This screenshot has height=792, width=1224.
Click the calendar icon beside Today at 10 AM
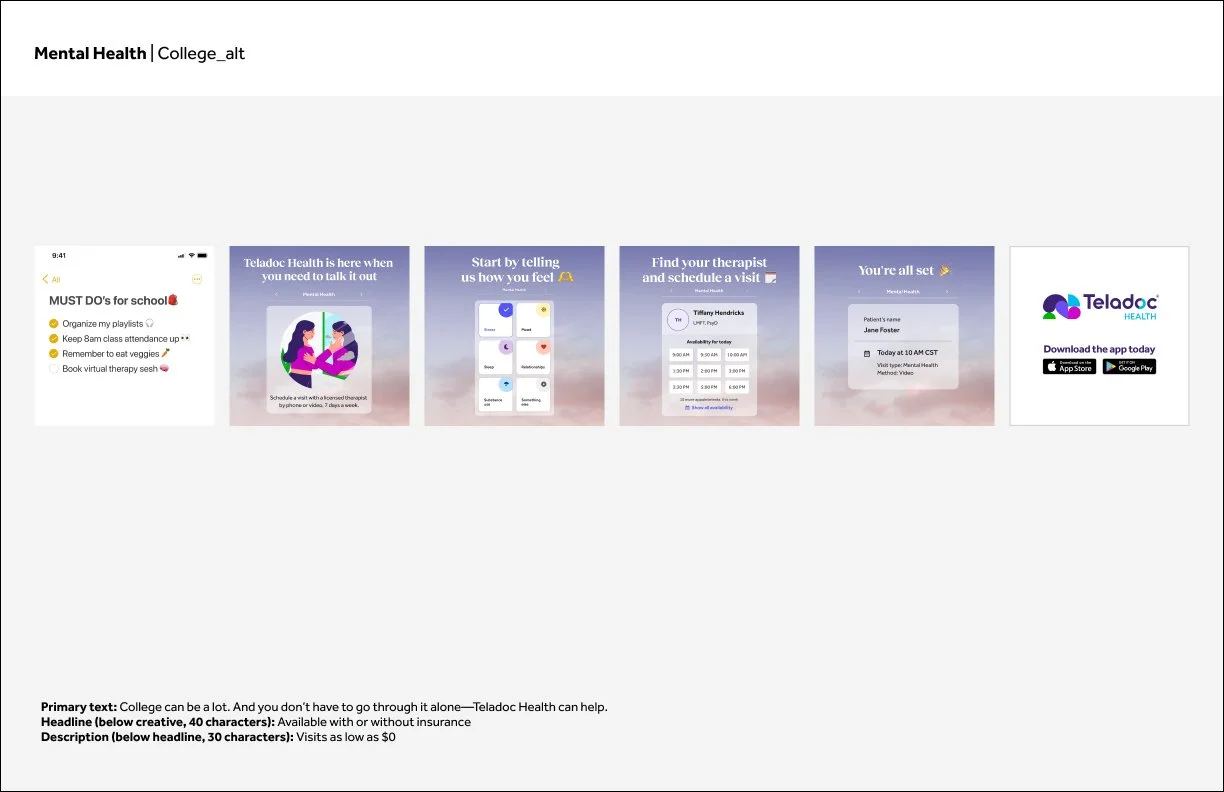point(867,354)
